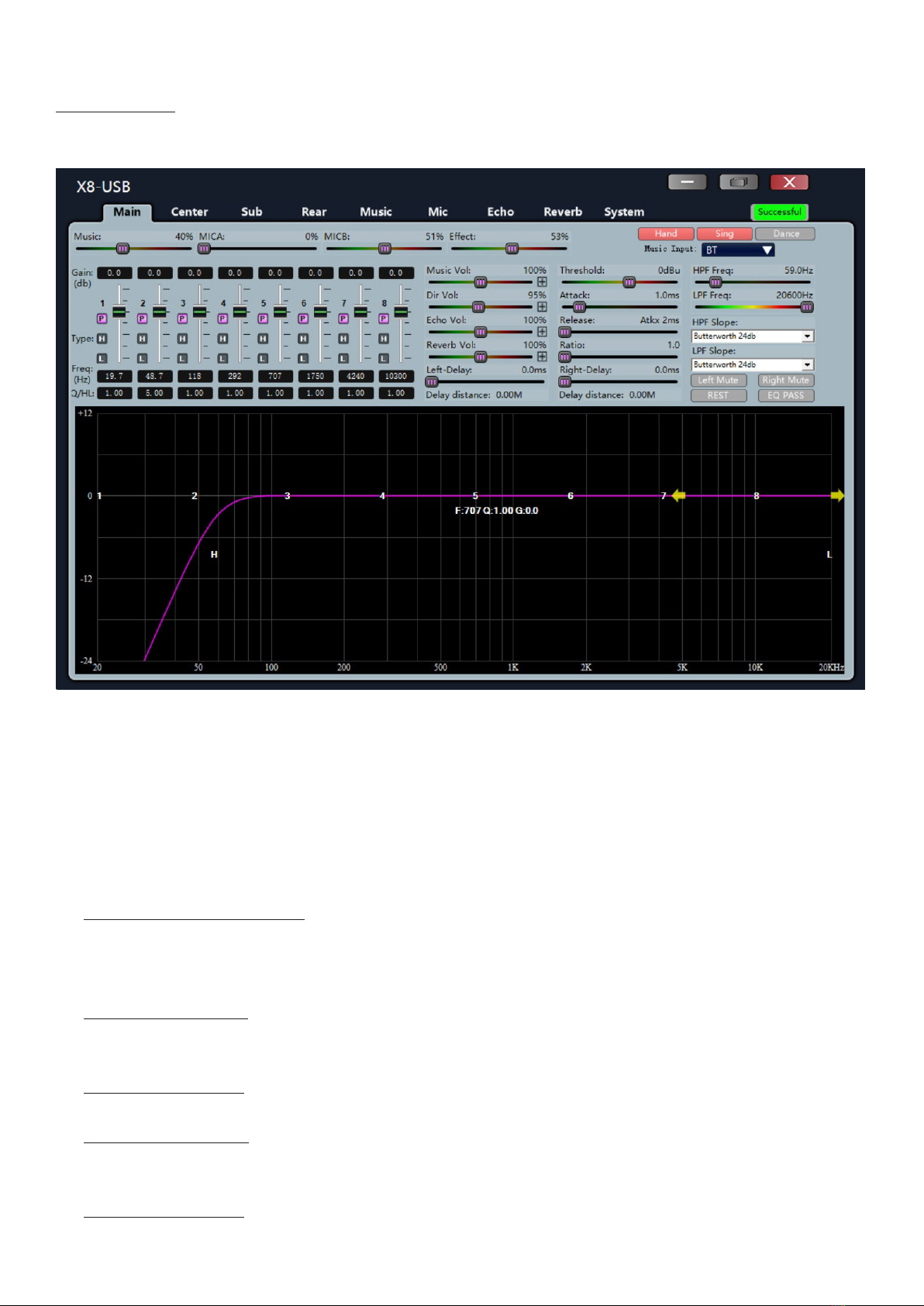924x1306 pixels.
Task: Select the Hand preset button
Action: pyautogui.click(x=666, y=233)
